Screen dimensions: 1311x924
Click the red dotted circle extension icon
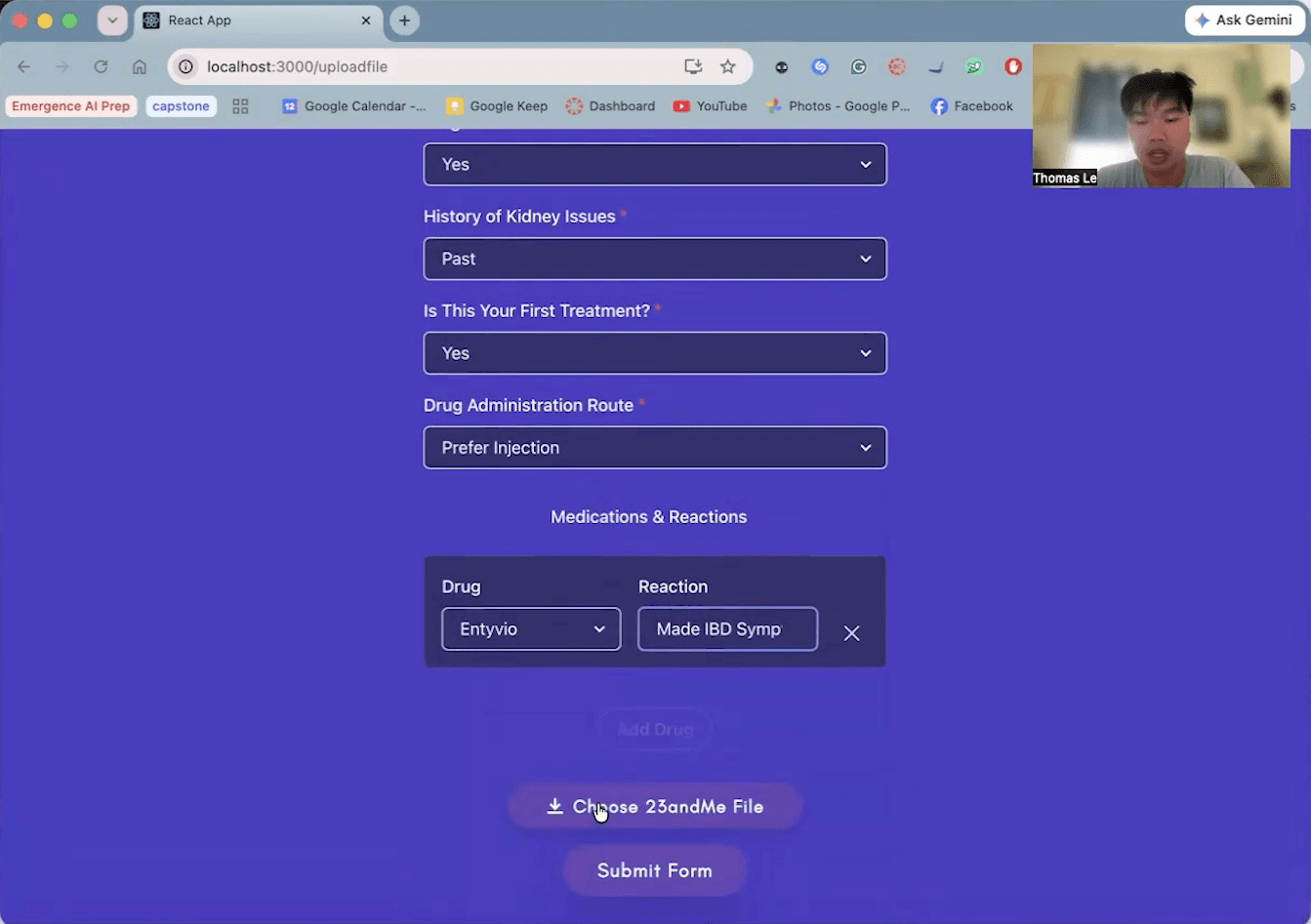click(x=897, y=66)
